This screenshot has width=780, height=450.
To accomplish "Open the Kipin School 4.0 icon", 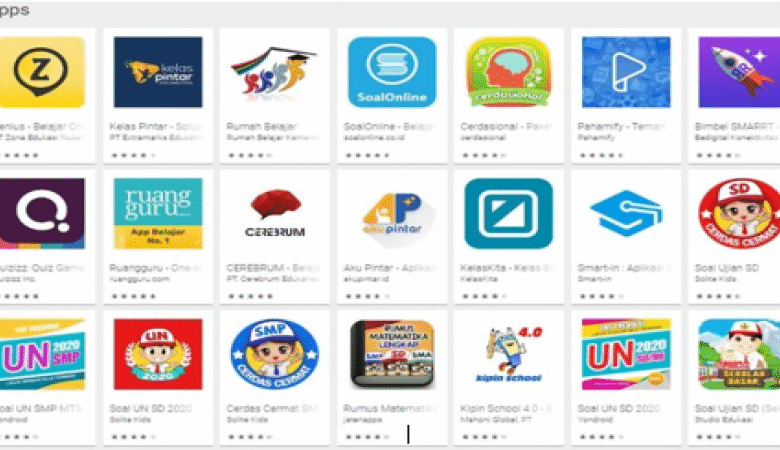I will coord(509,354).
